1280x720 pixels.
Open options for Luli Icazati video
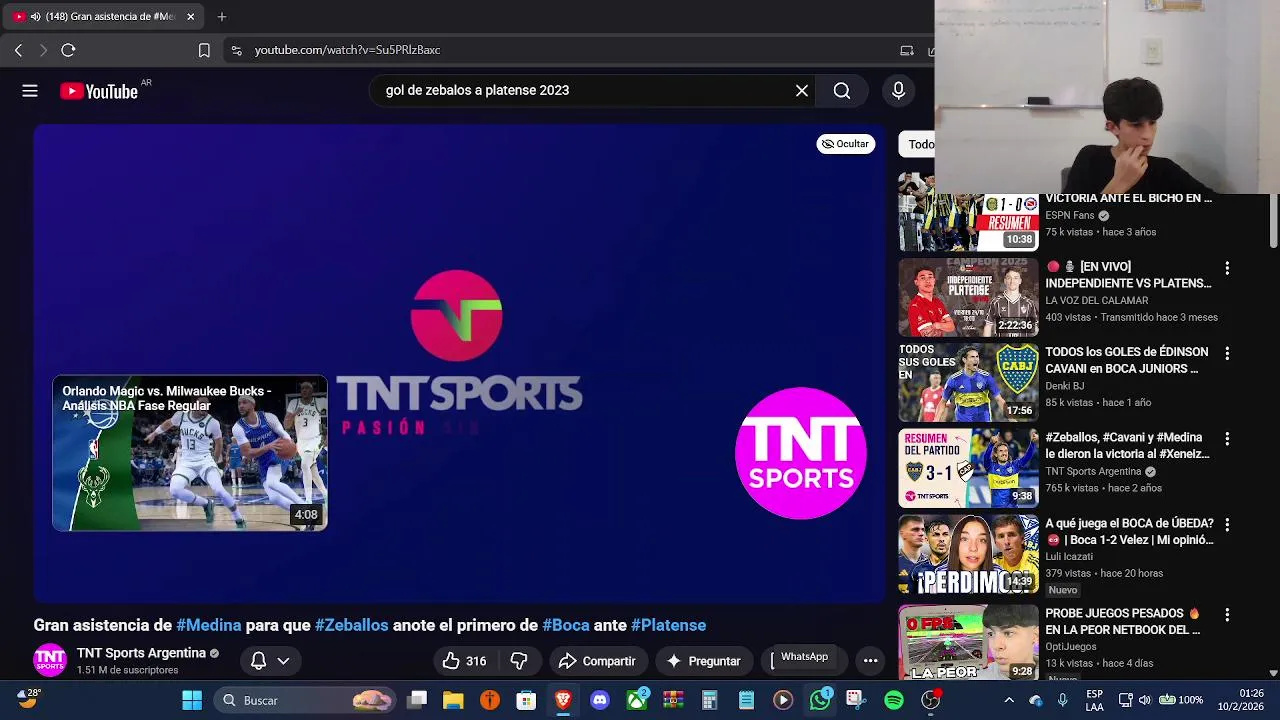(x=1227, y=525)
